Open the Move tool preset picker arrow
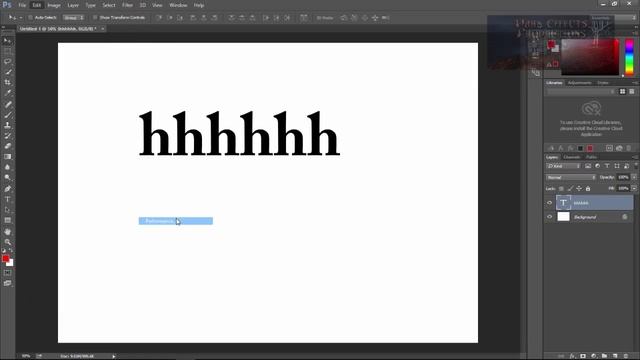640x360 pixels. coord(20,18)
